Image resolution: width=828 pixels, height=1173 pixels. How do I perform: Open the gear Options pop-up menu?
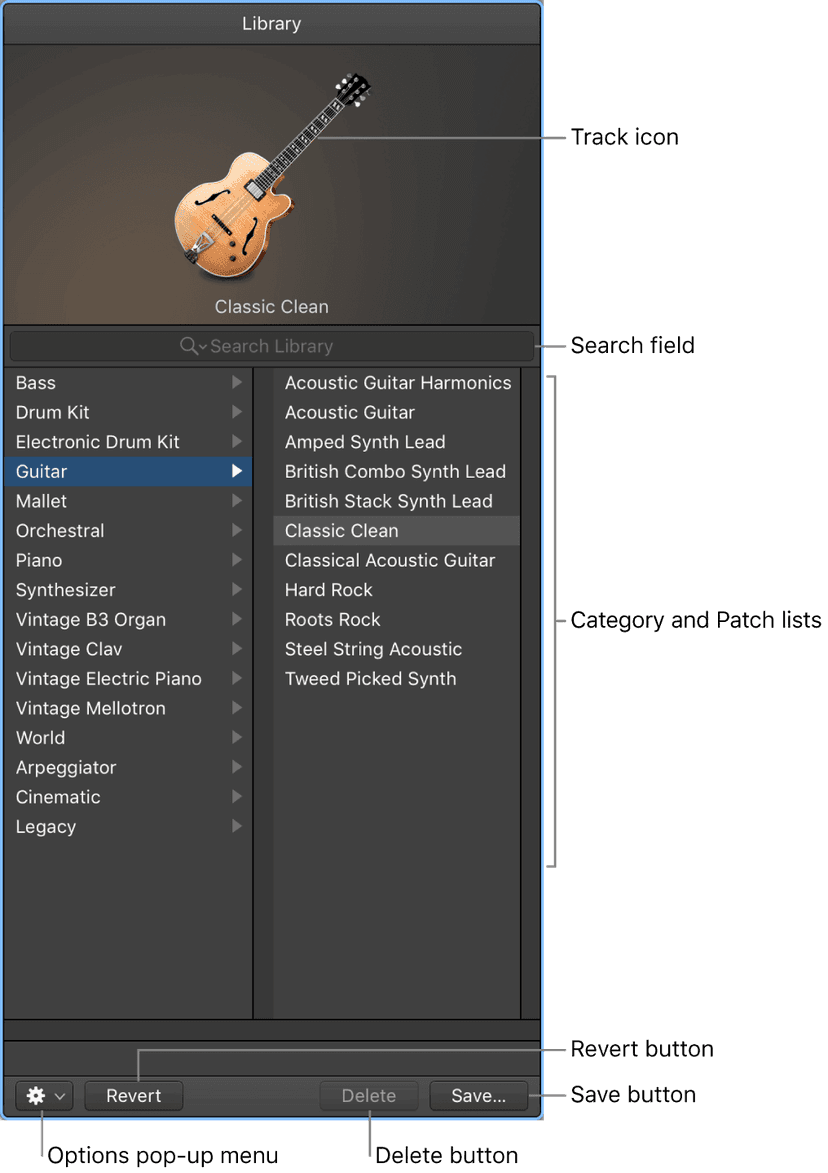click(x=44, y=1096)
